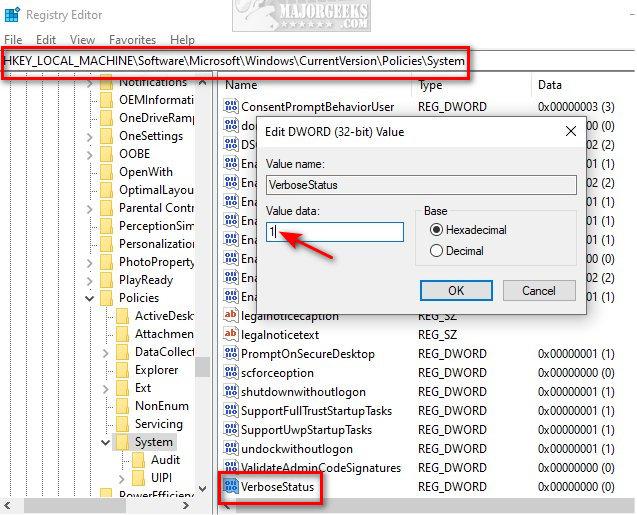Click the VerboseStatus DWORD value icon

click(x=231, y=487)
